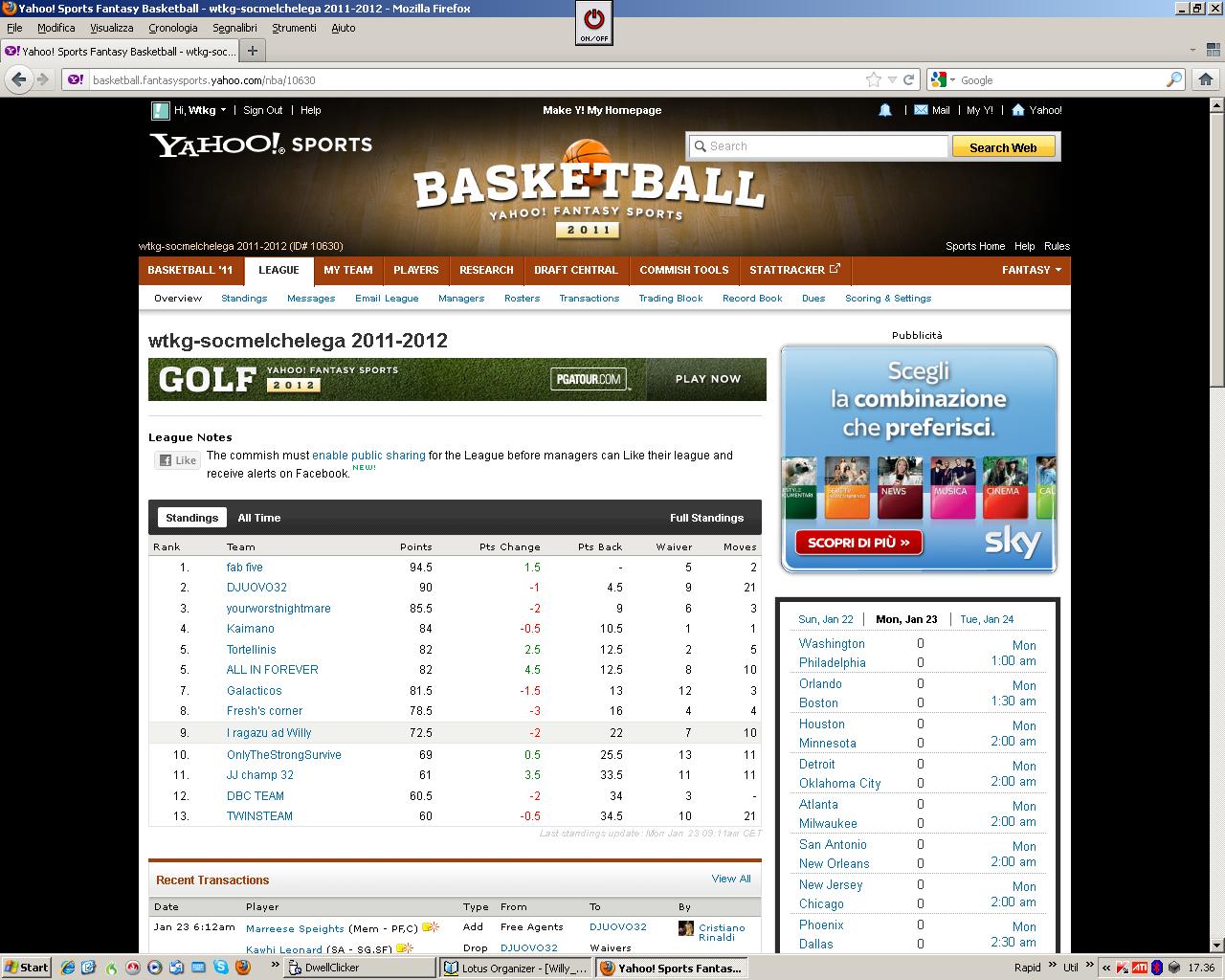
Task: Reload the page with the refresh icon
Action: point(909,80)
